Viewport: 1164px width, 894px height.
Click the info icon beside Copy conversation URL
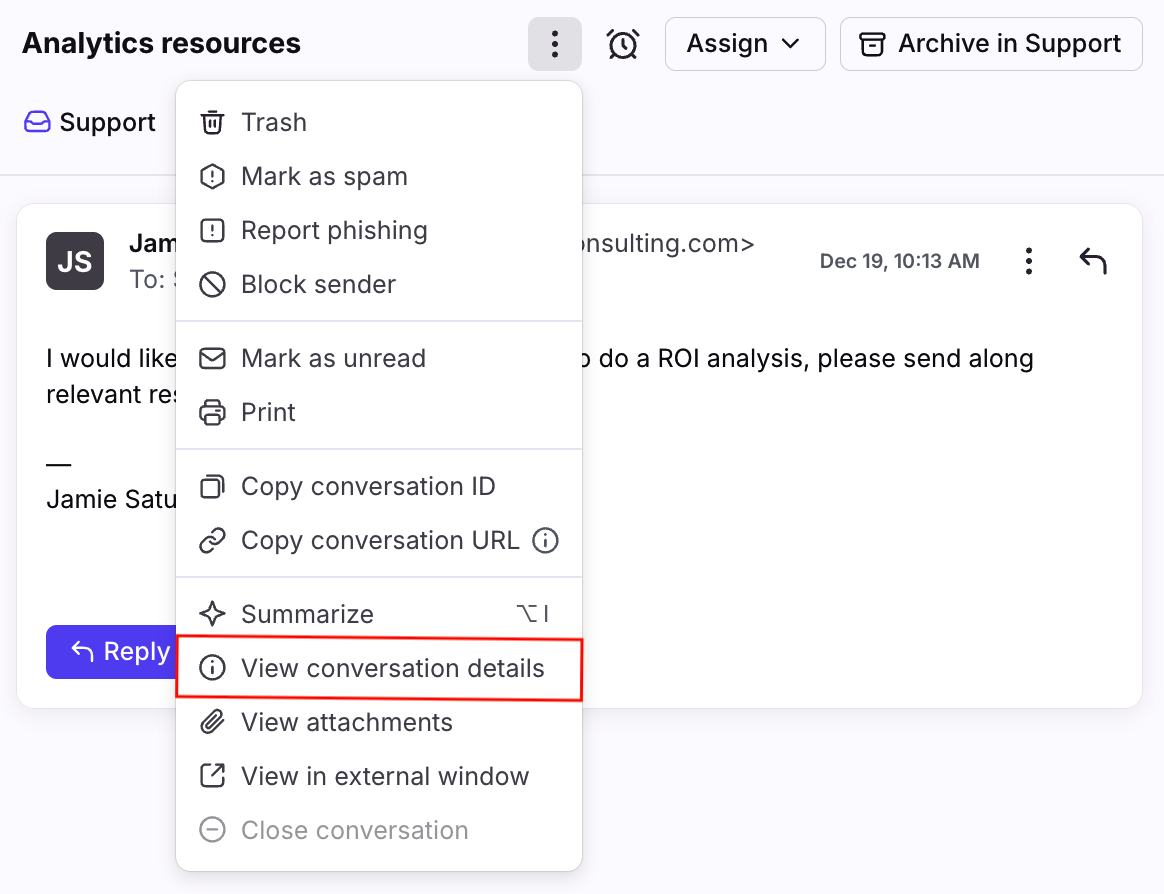point(545,541)
